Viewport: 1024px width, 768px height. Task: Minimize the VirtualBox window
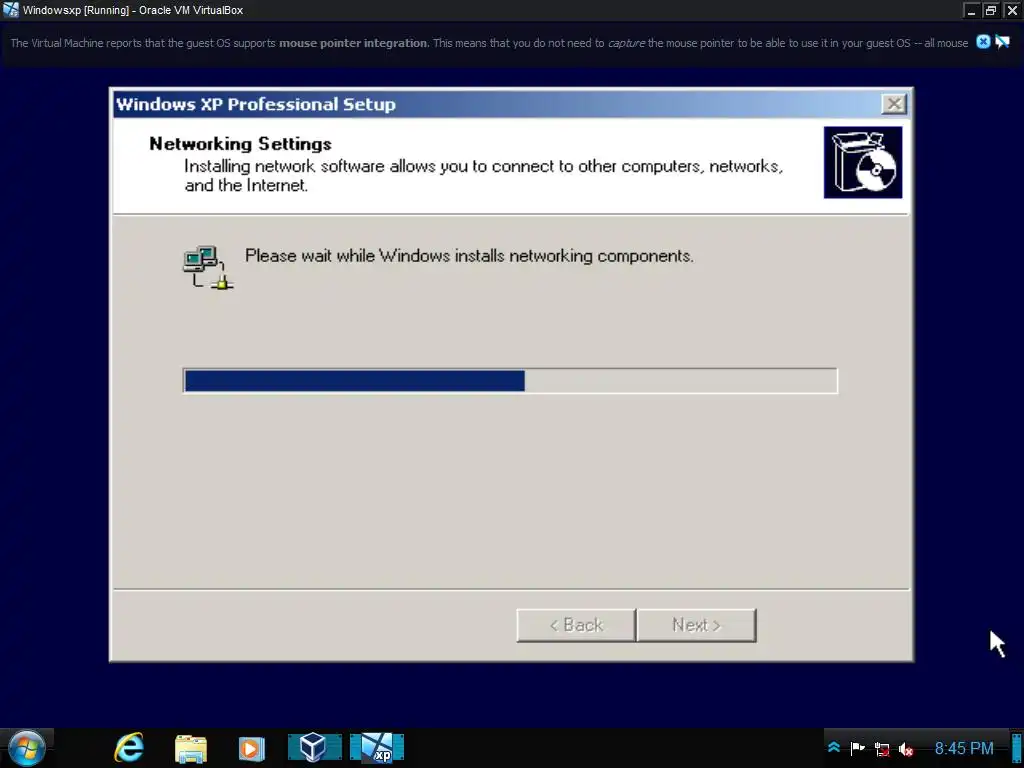click(972, 10)
